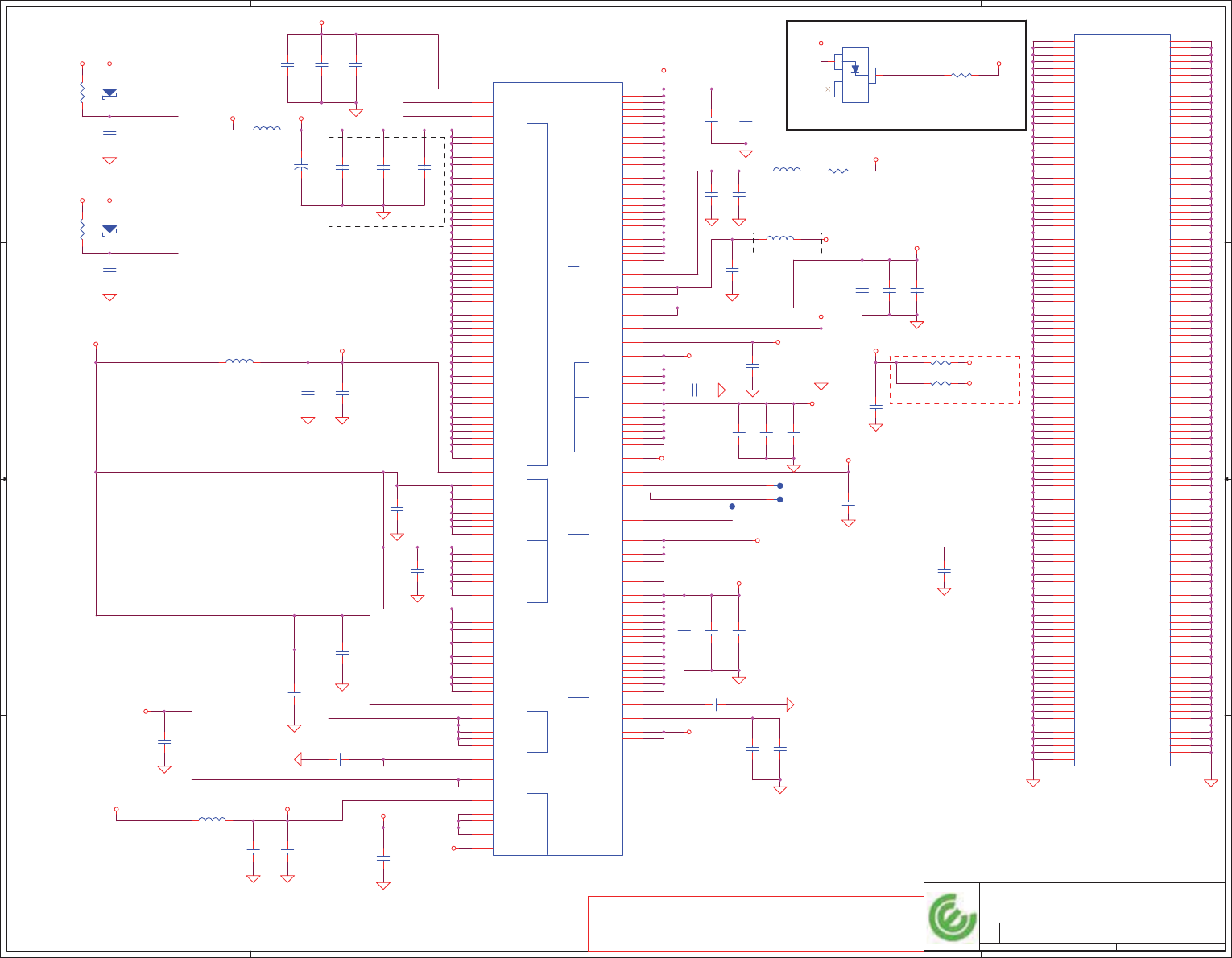The width and height of the screenshot is (1232, 958).
Task: Click the upper resistor in the red dashed box
Action: (941, 363)
